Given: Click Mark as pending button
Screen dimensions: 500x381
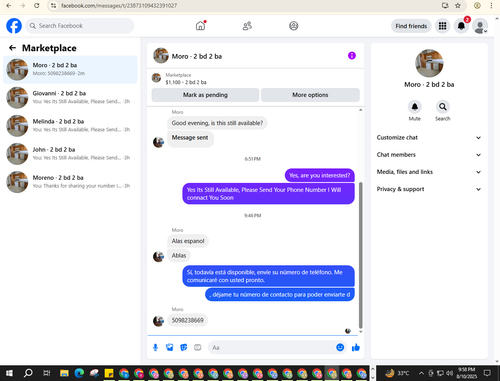Looking at the screenshot, I should pos(205,95).
